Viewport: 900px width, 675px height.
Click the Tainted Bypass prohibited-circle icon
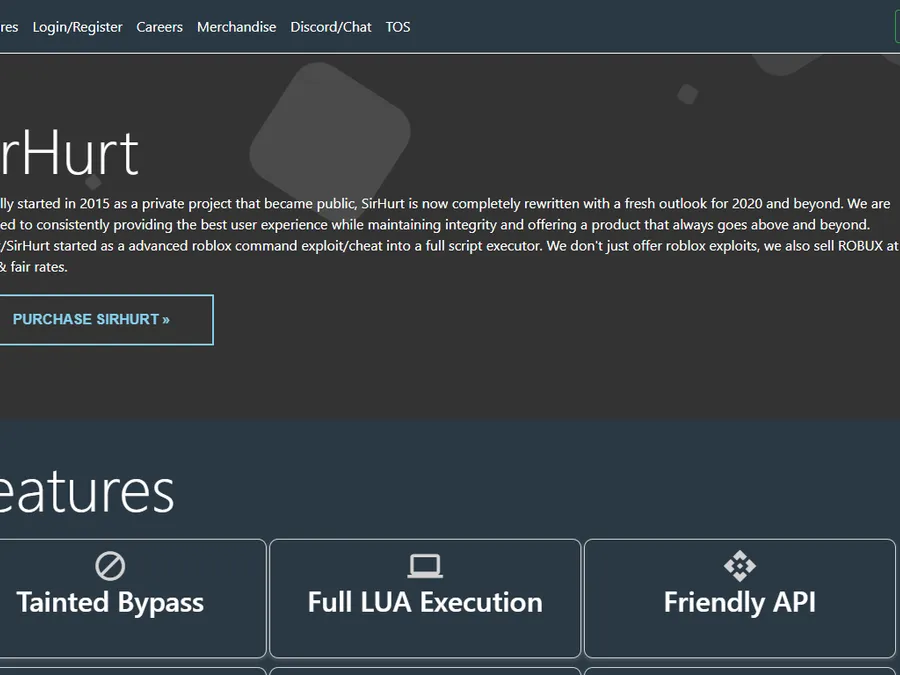(x=110, y=566)
